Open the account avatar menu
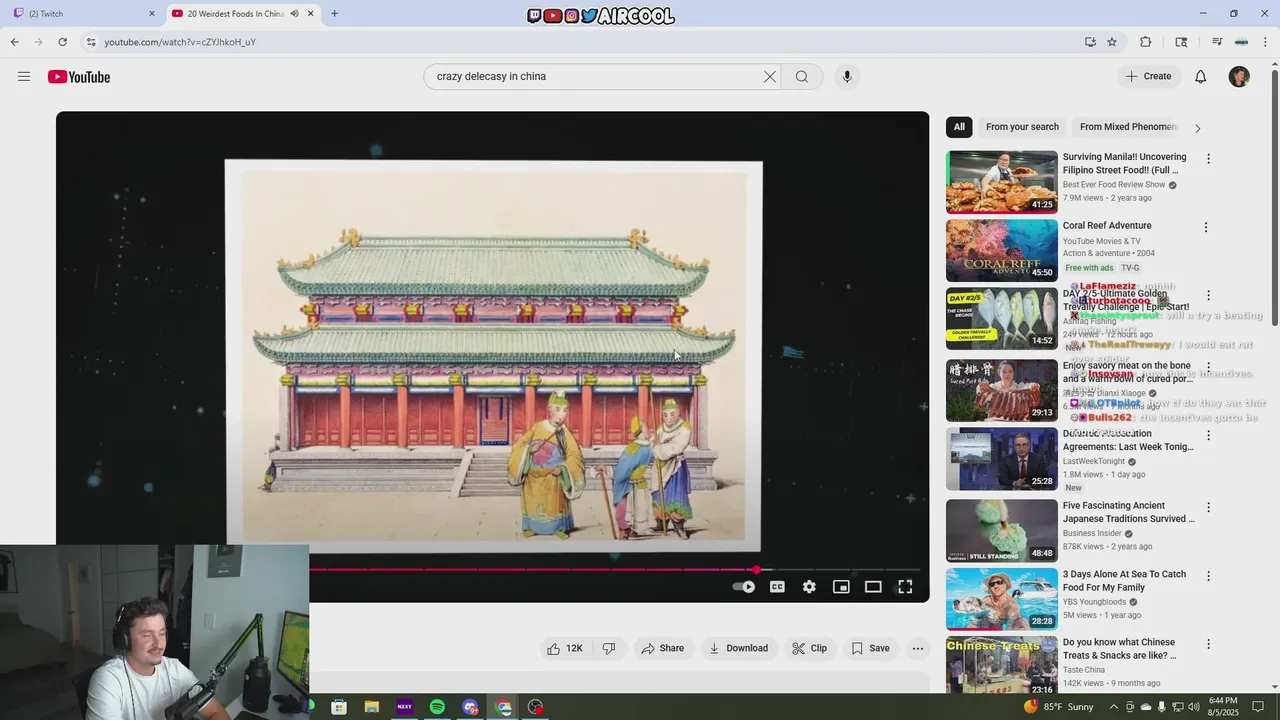Screen dimensions: 1280x720 1239,77
